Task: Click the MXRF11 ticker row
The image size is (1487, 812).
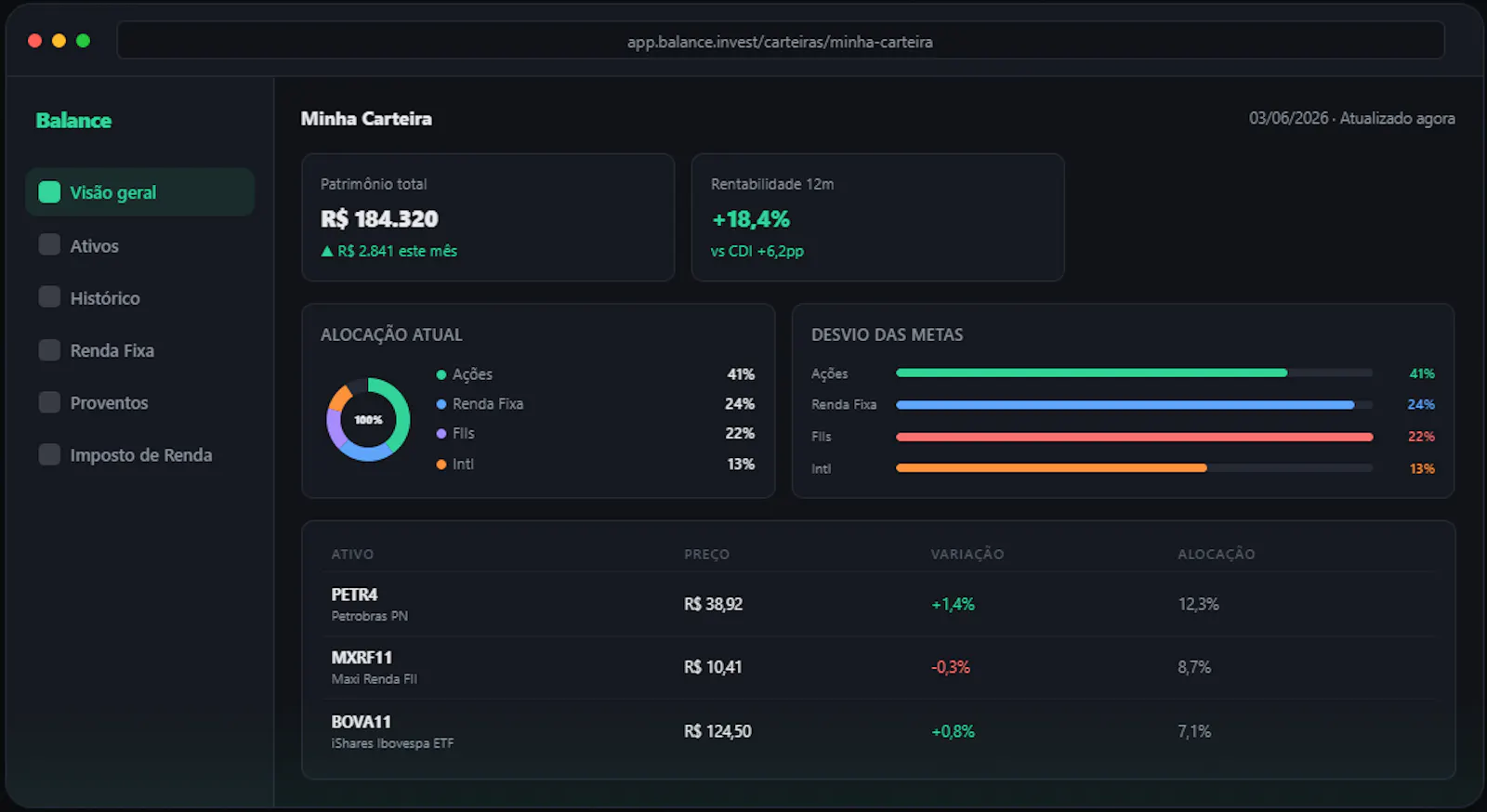Action: [x=878, y=667]
